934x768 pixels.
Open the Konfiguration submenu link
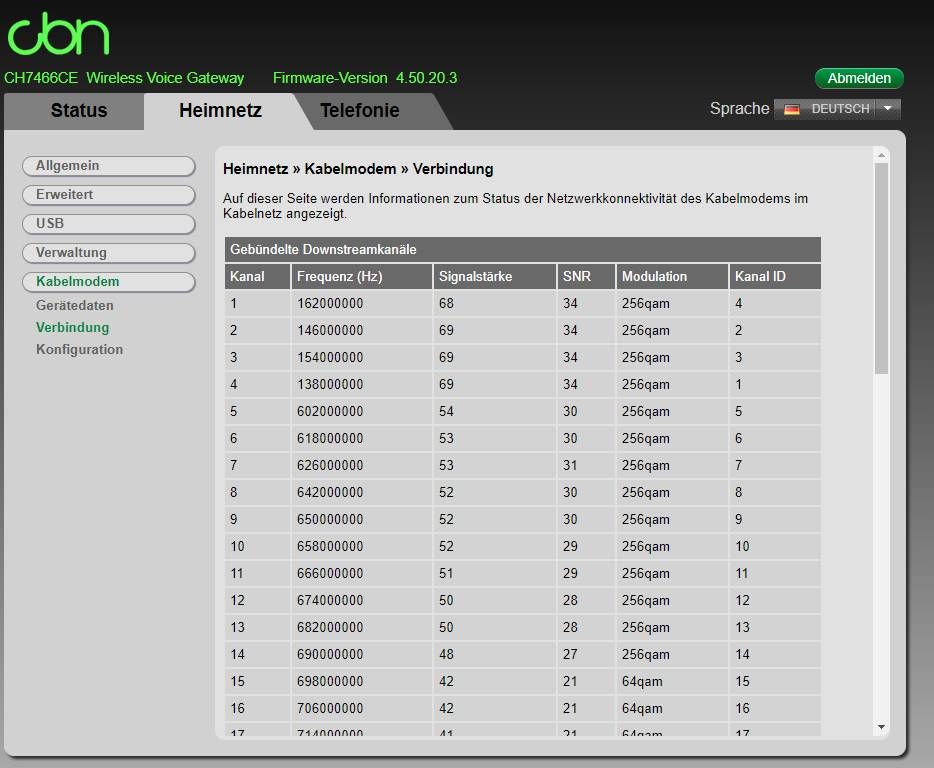pos(79,349)
